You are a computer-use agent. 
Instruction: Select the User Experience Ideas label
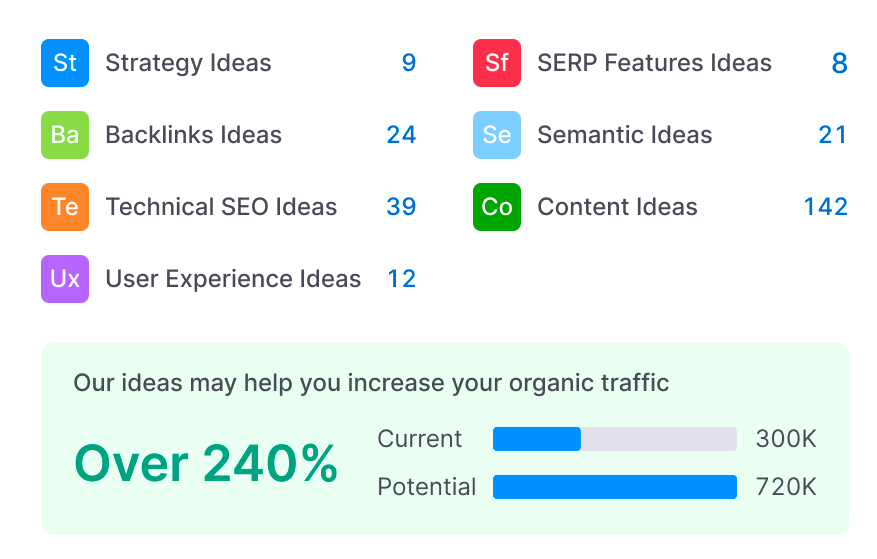pos(233,279)
